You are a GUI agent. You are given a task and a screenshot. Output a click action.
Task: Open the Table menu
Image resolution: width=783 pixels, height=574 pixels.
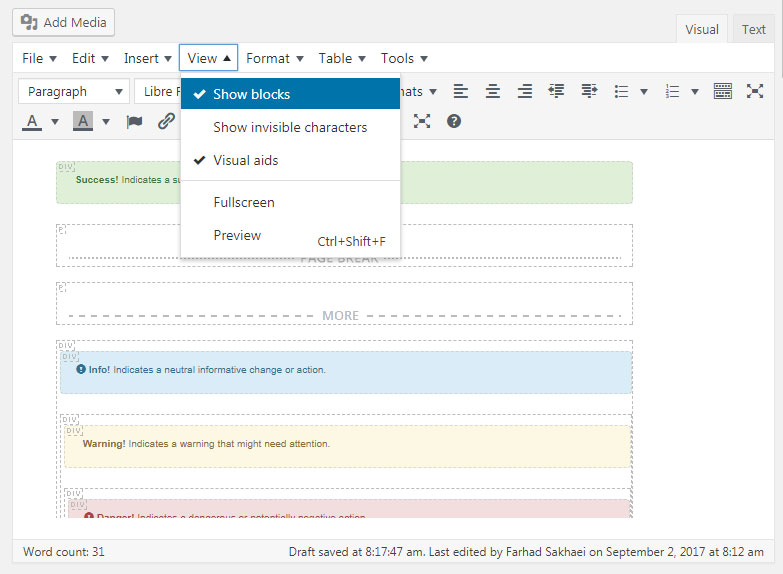click(x=342, y=58)
